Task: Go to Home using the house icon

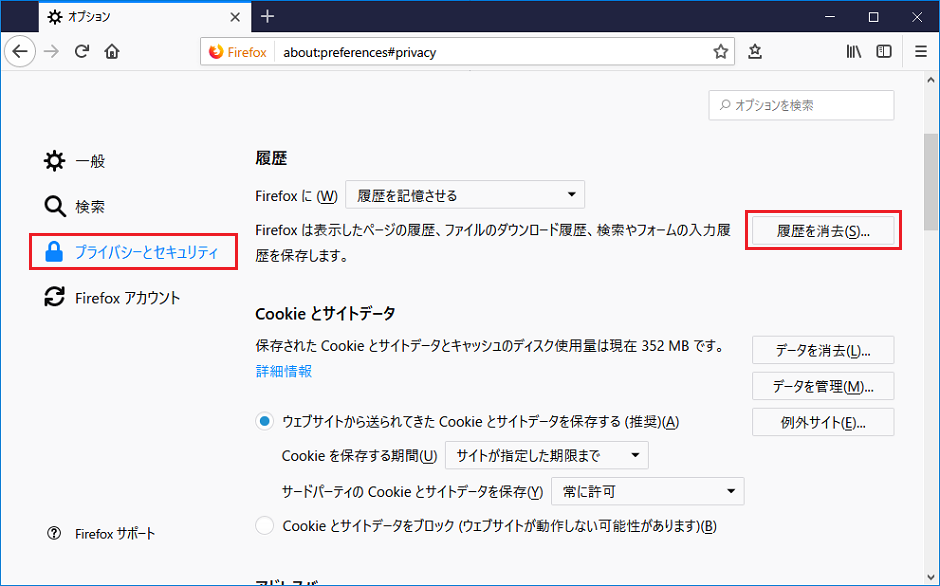Action: tap(112, 52)
